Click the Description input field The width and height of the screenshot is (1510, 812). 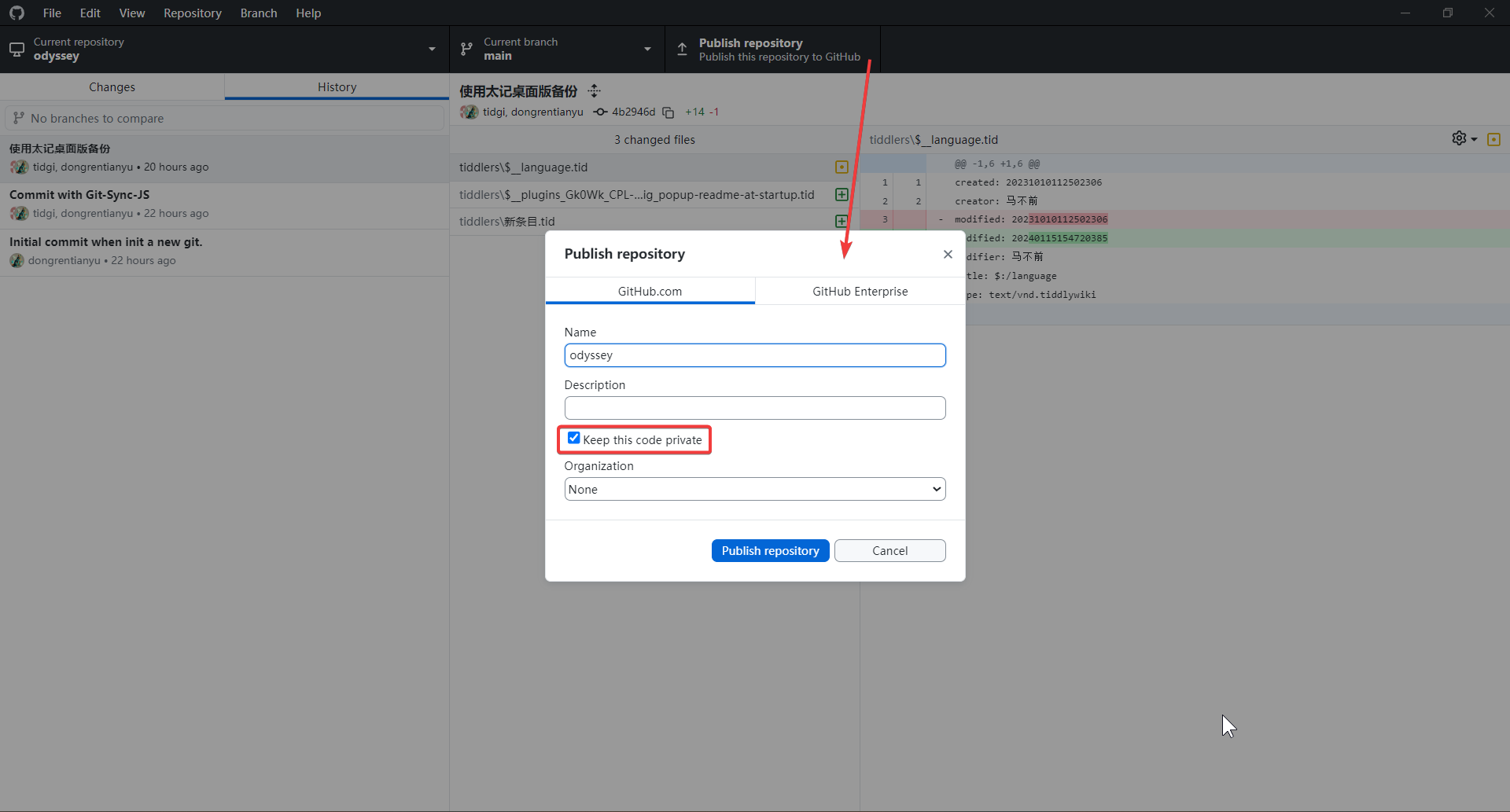755,408
